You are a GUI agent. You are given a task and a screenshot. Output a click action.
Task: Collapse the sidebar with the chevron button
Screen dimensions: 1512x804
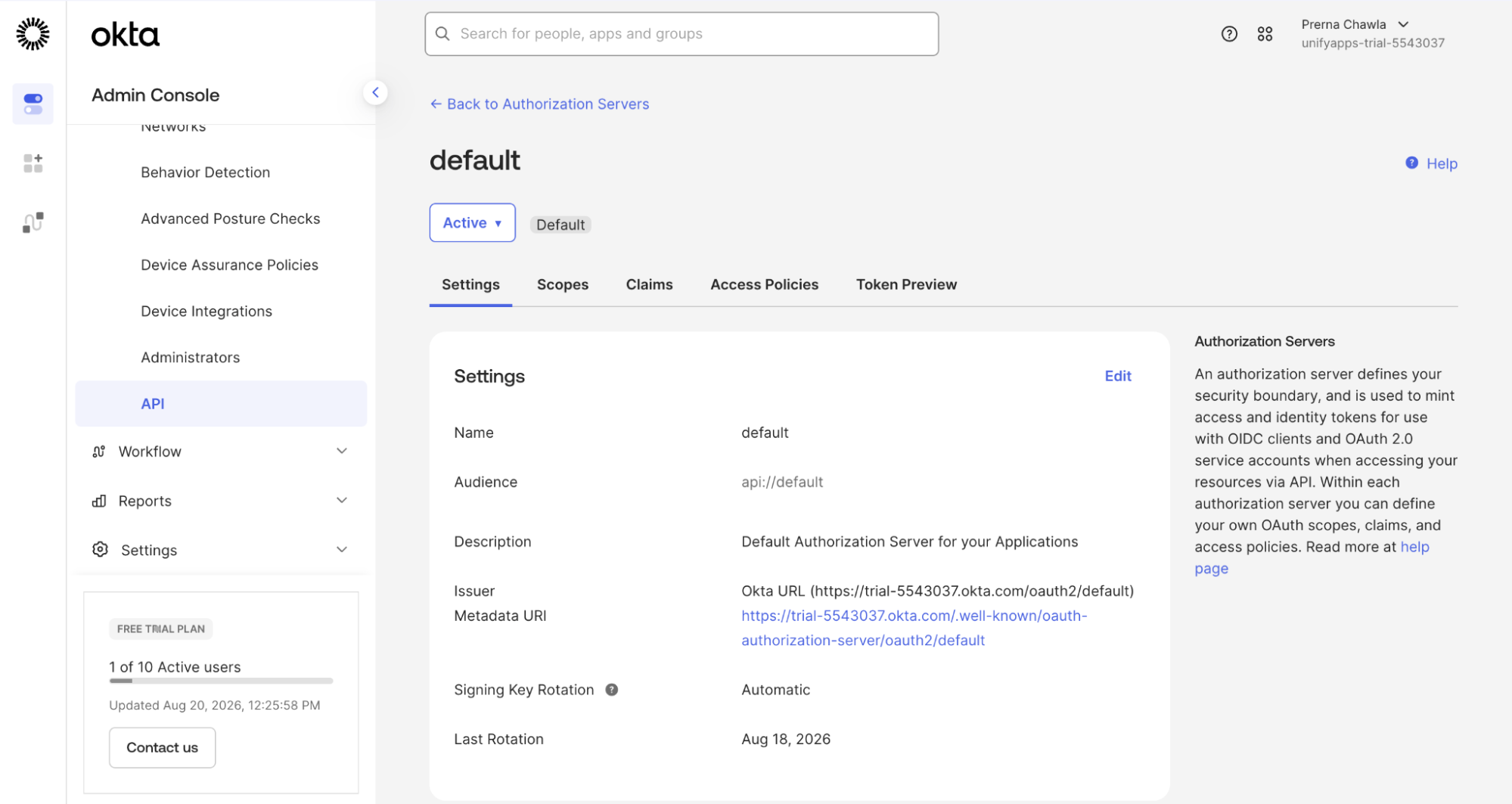point(375,92)
